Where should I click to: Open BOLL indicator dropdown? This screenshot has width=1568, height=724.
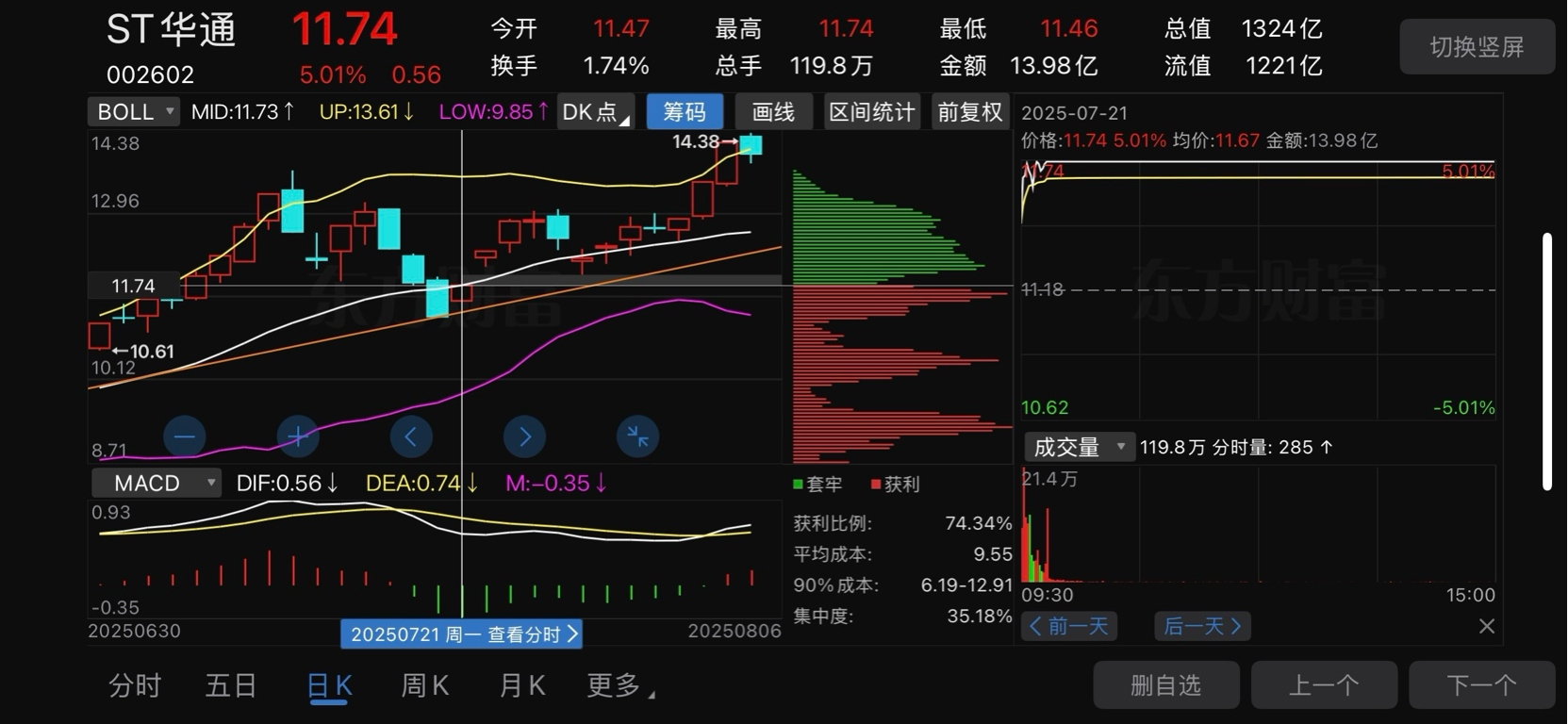click(x=133, y=111)
